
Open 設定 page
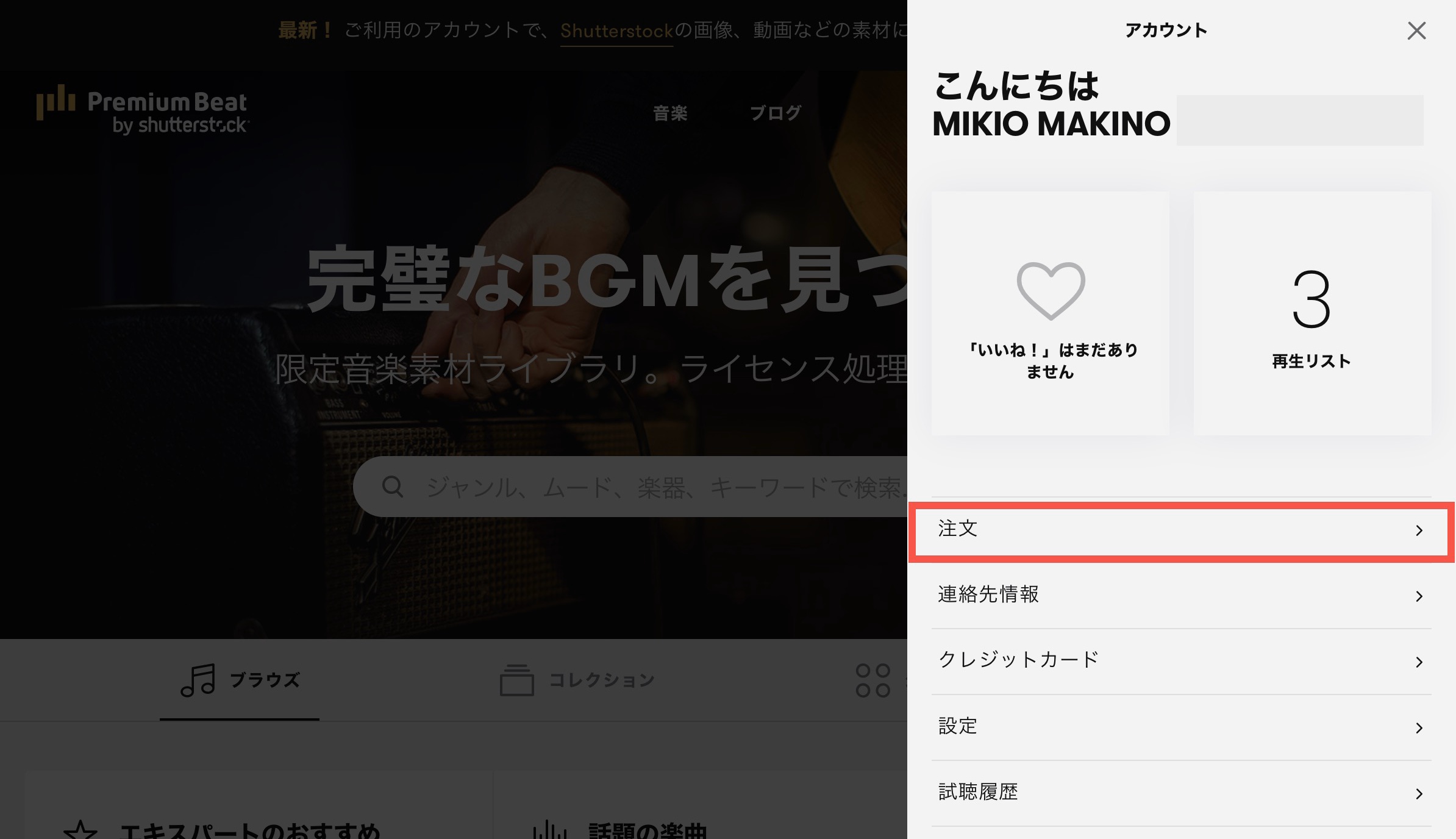click(x=1181, y=727)
